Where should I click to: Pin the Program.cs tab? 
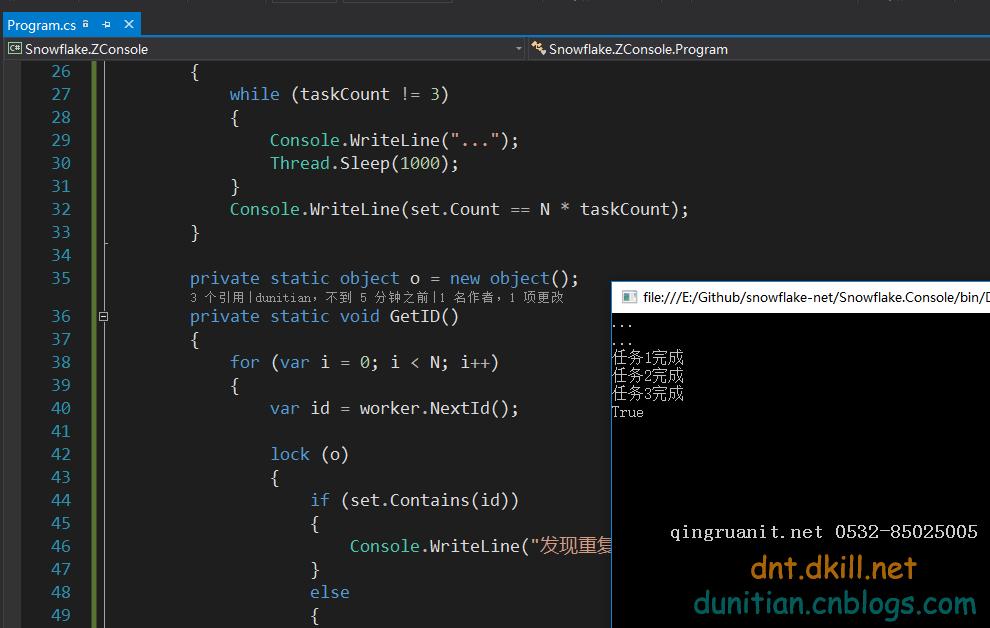click(x=106, y=25)
